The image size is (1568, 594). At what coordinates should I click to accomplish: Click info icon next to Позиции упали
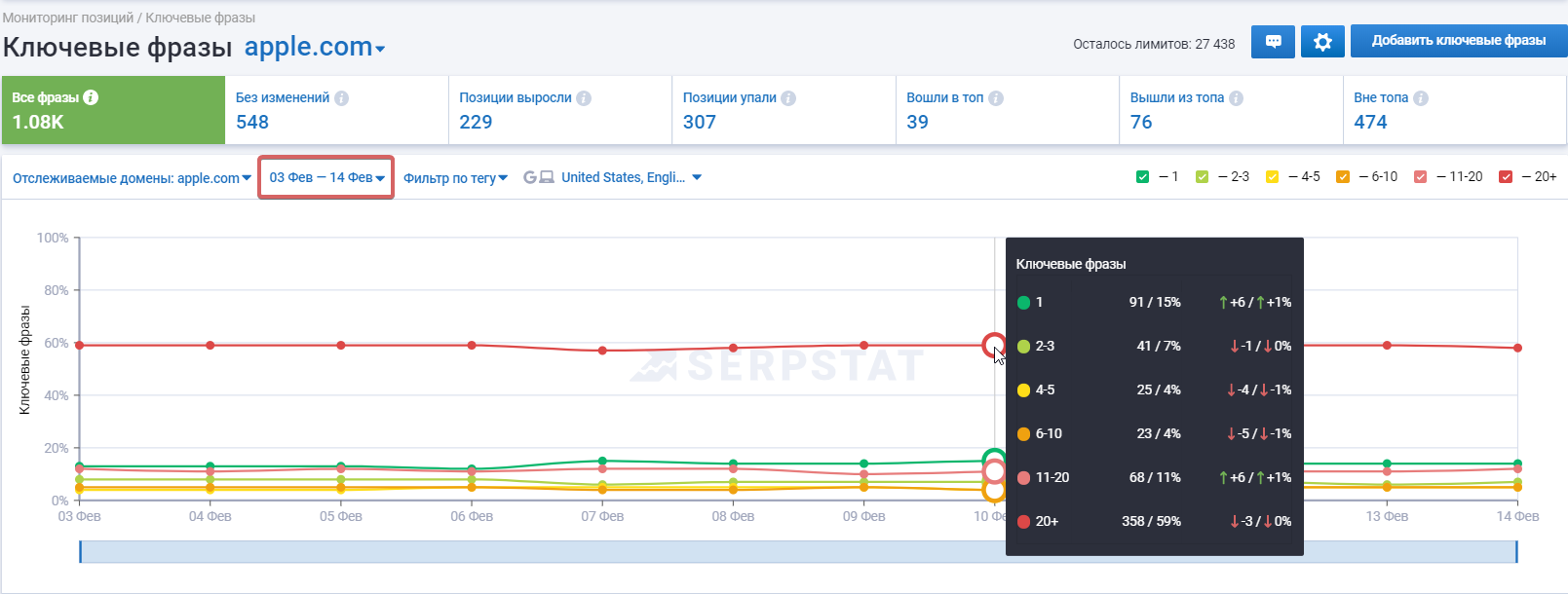788,98
